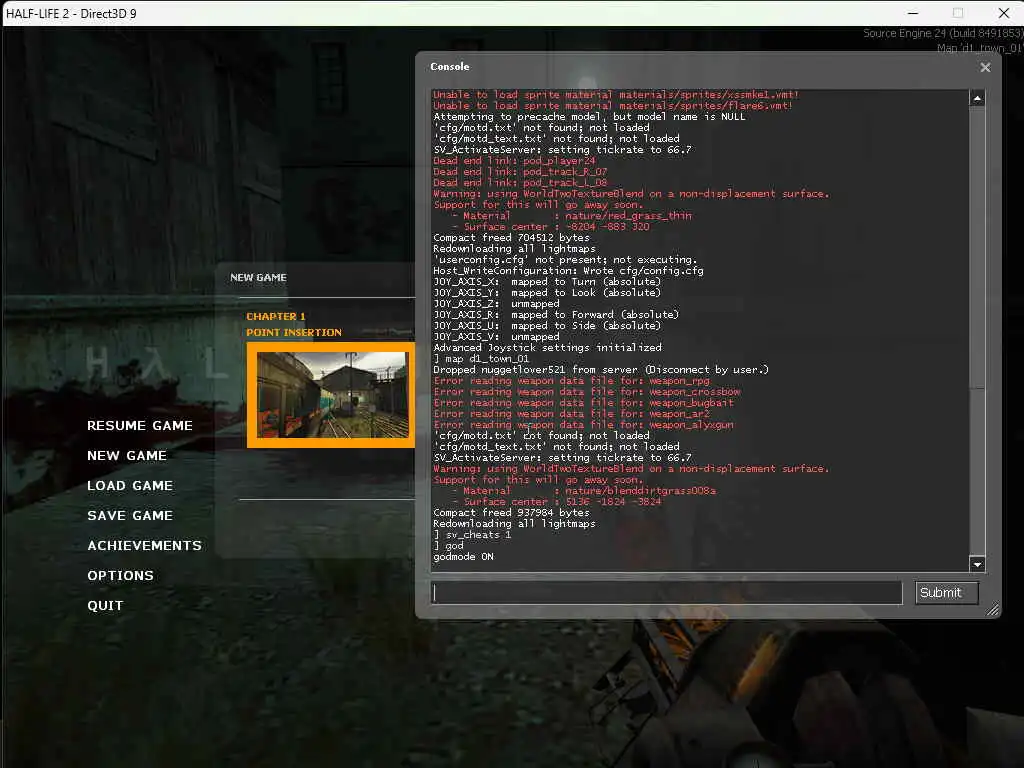Screen dimensions: 1024x768
Task: Click the console scrollbar up arrow
Action: pyautogui.click(x=977, y=99)
